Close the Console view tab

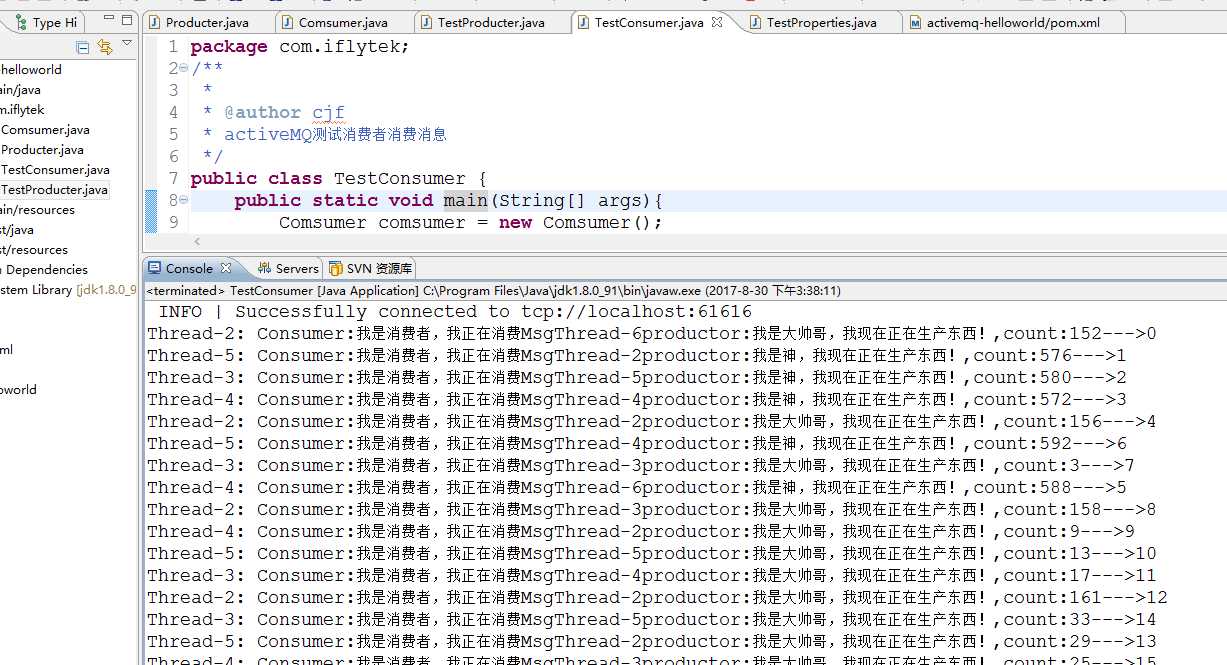(x=226, y=268)
